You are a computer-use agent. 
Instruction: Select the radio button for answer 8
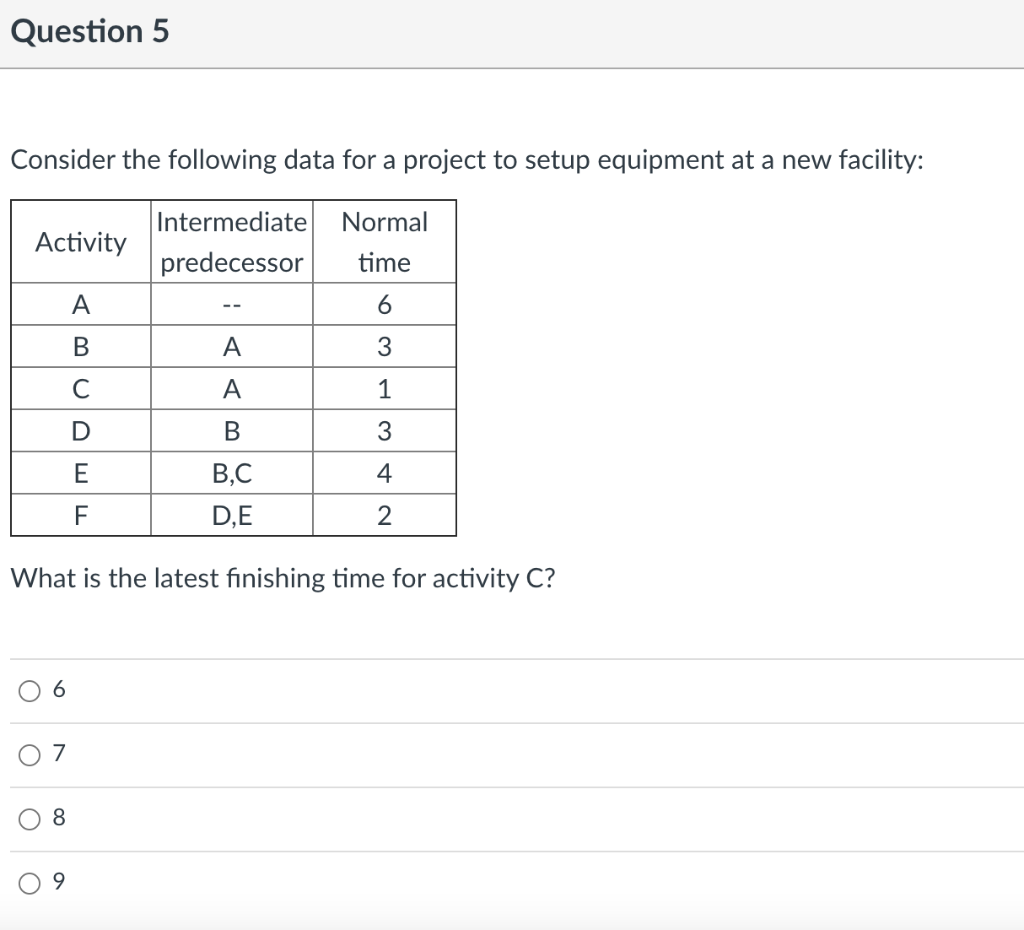28,817
